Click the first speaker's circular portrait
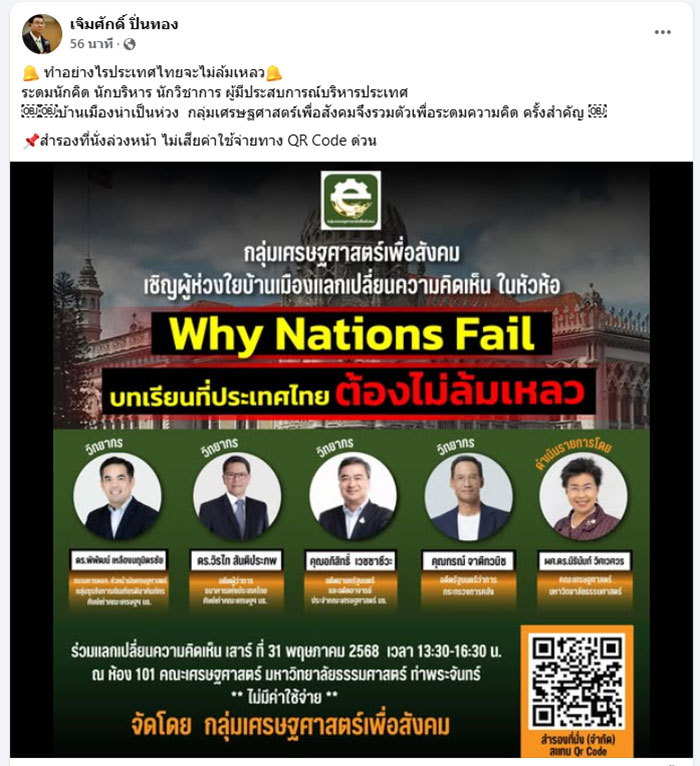The height and width of the screenshot is (766, 700). [118, 496]
